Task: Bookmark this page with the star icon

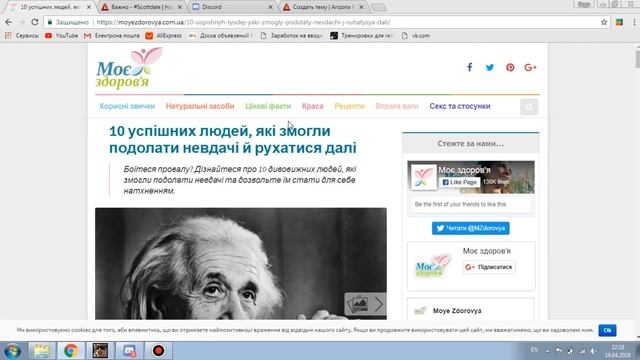Action: point(604,22)
